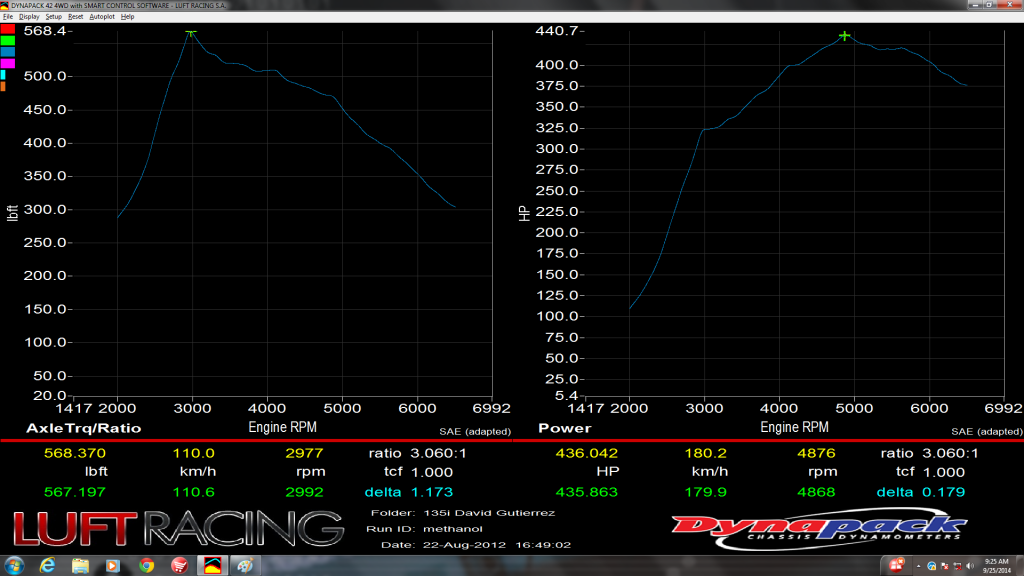
Task: Click the peak power marker on graph
Action: [845, 36]
